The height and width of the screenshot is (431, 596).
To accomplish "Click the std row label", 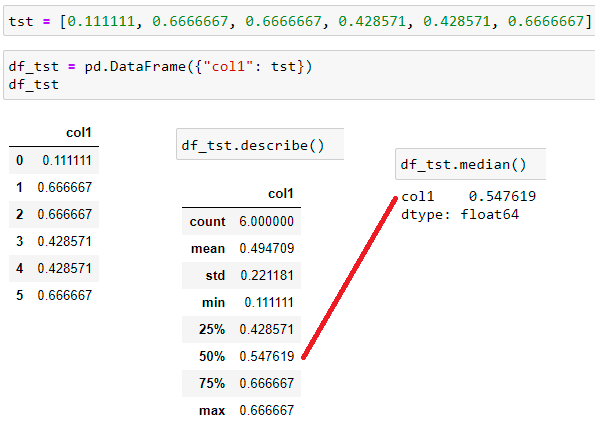I will click(x=215, y=275).
